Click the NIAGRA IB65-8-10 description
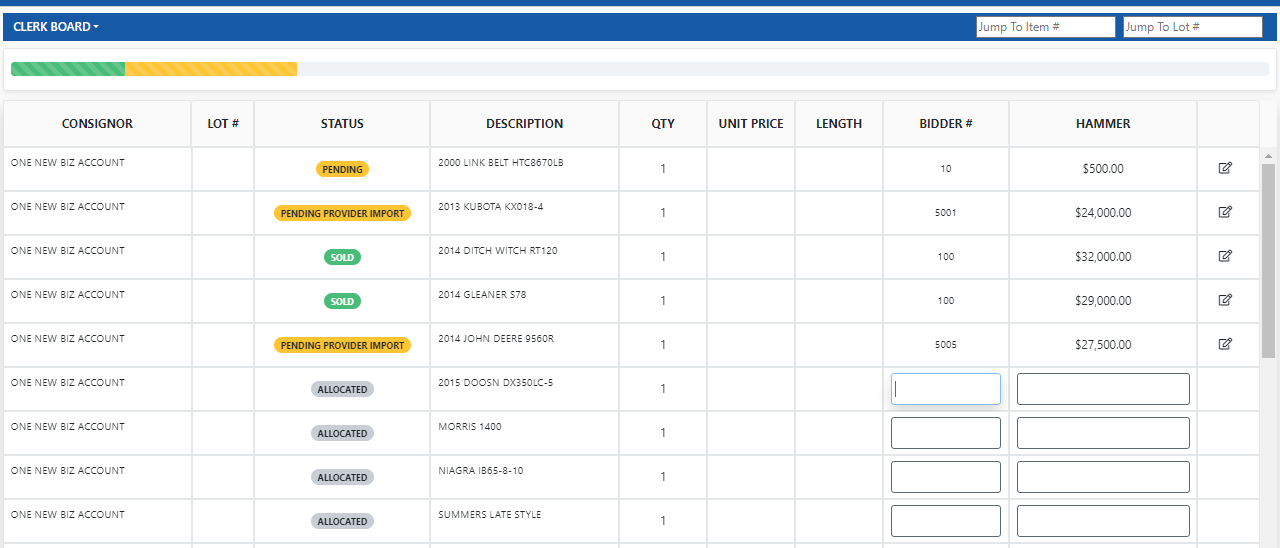The width and height of the screenshot is (1280, 548). 481,470
